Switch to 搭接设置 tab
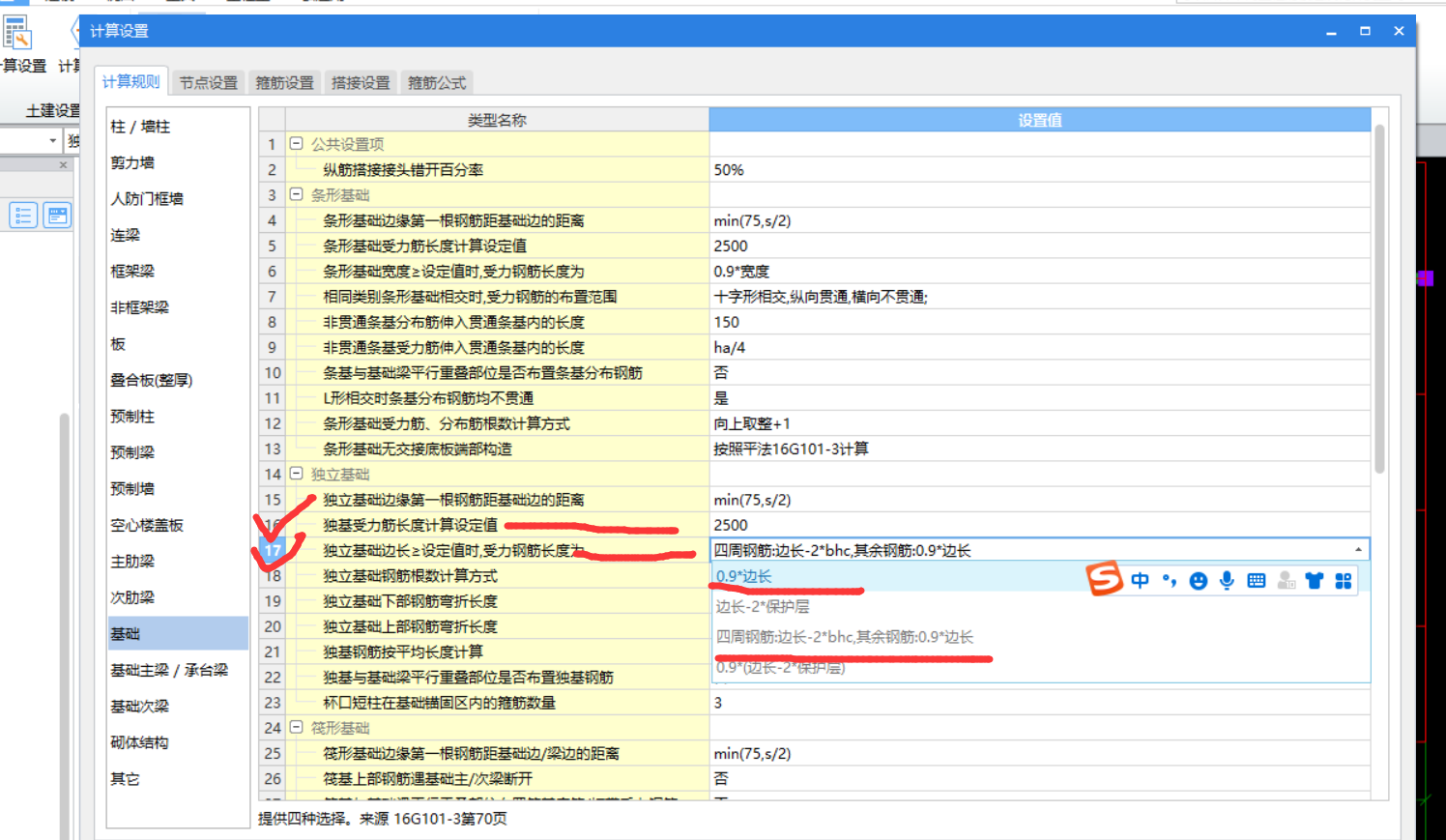The width and height of the screenshot is (1446, 840). [361, 83]
